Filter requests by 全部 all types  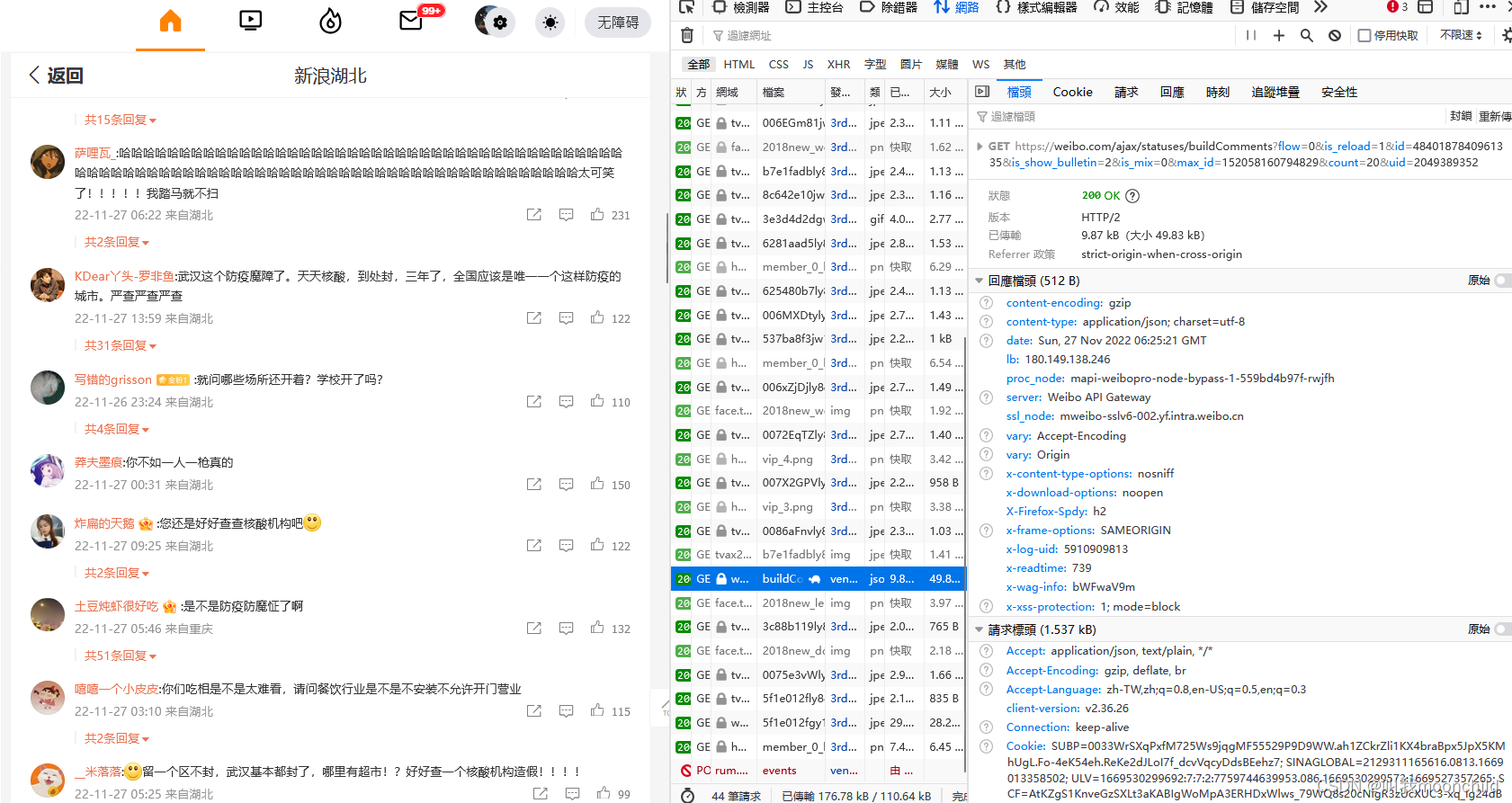tap(698, 65)
